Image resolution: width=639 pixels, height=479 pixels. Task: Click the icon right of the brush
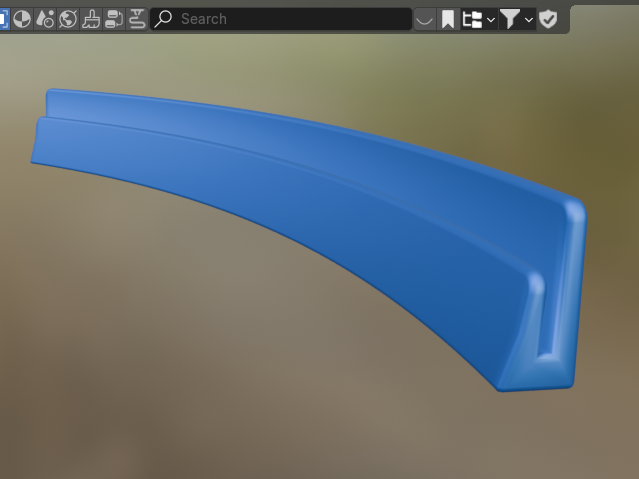(114, 18)
